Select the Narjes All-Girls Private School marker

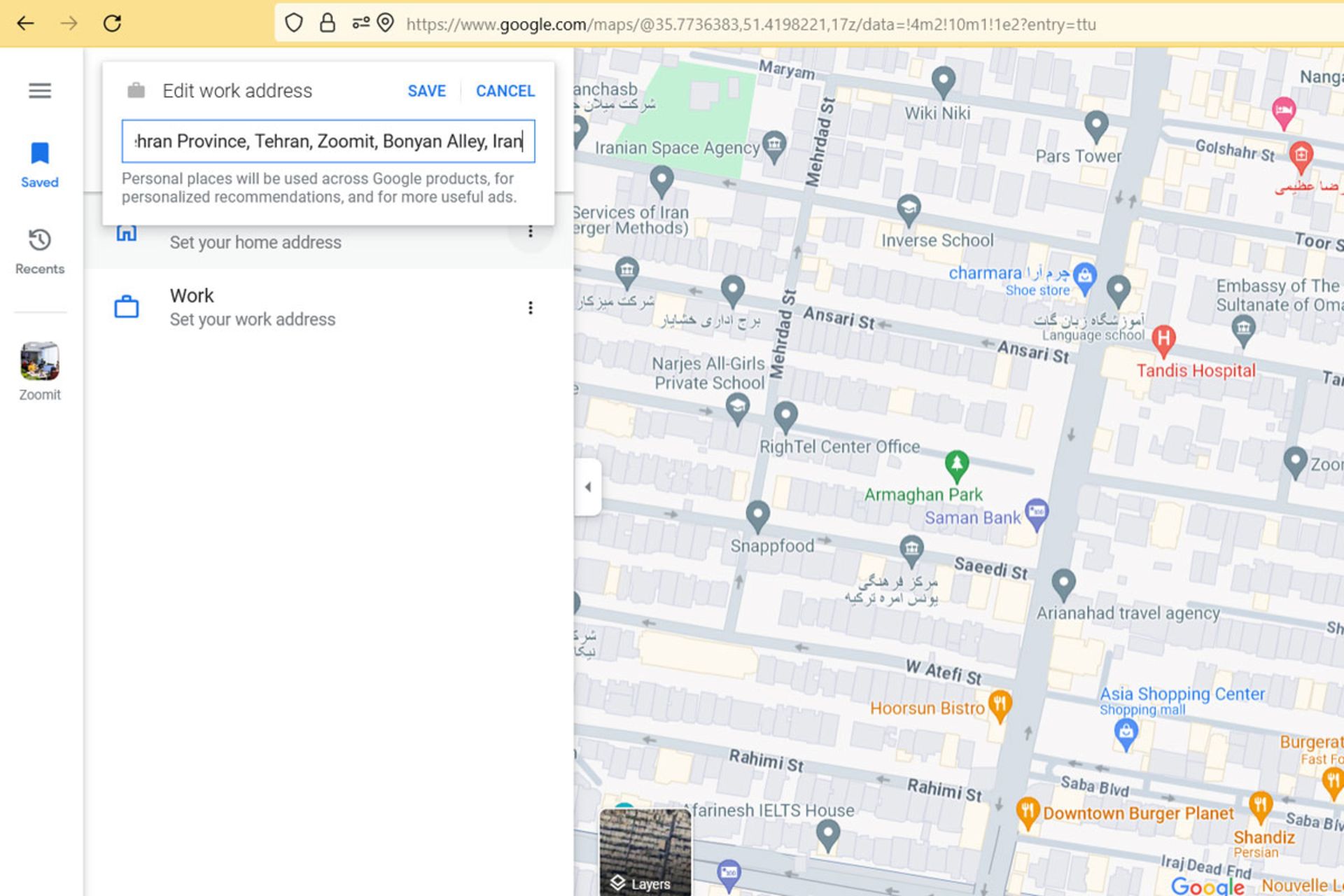tap(737, 409)
